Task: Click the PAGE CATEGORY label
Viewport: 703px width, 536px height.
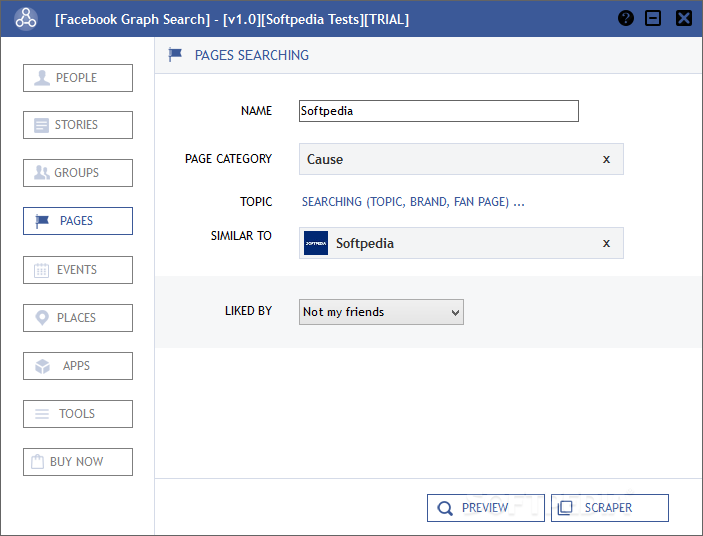Action: point(228,159)
